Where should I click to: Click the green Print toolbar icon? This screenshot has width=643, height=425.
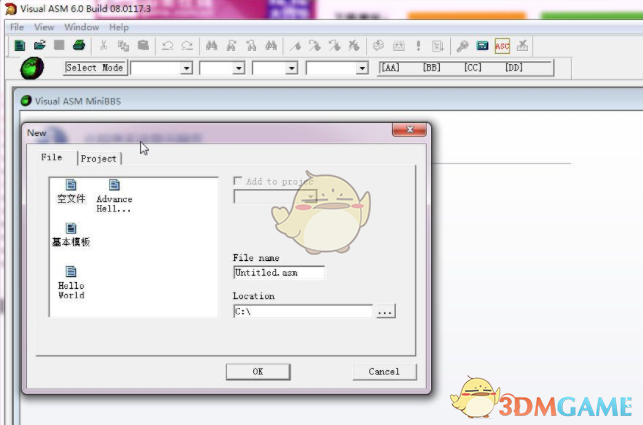pos(79,45)
